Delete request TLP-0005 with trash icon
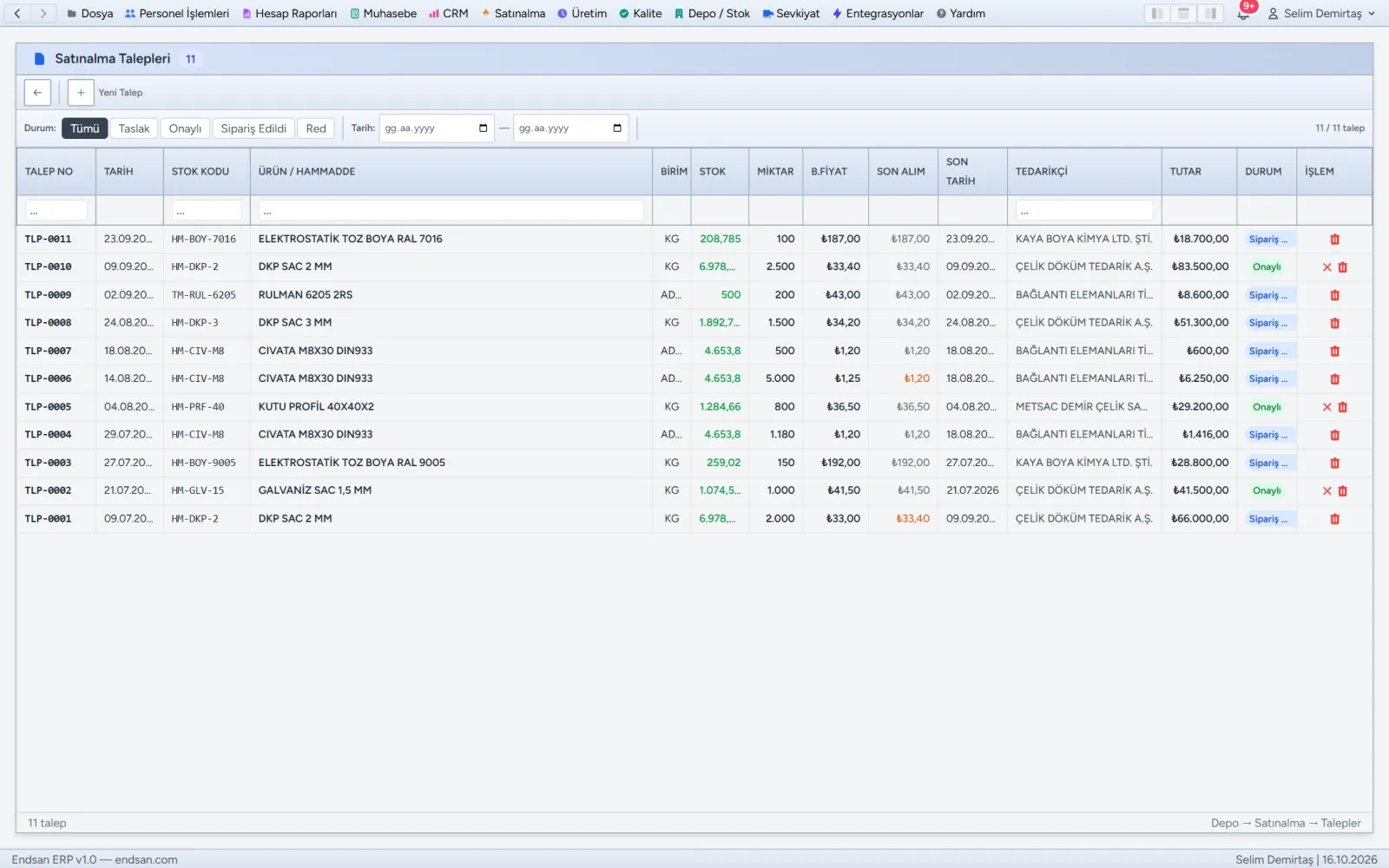The image size is (1389, 868). click(1342, 407)
